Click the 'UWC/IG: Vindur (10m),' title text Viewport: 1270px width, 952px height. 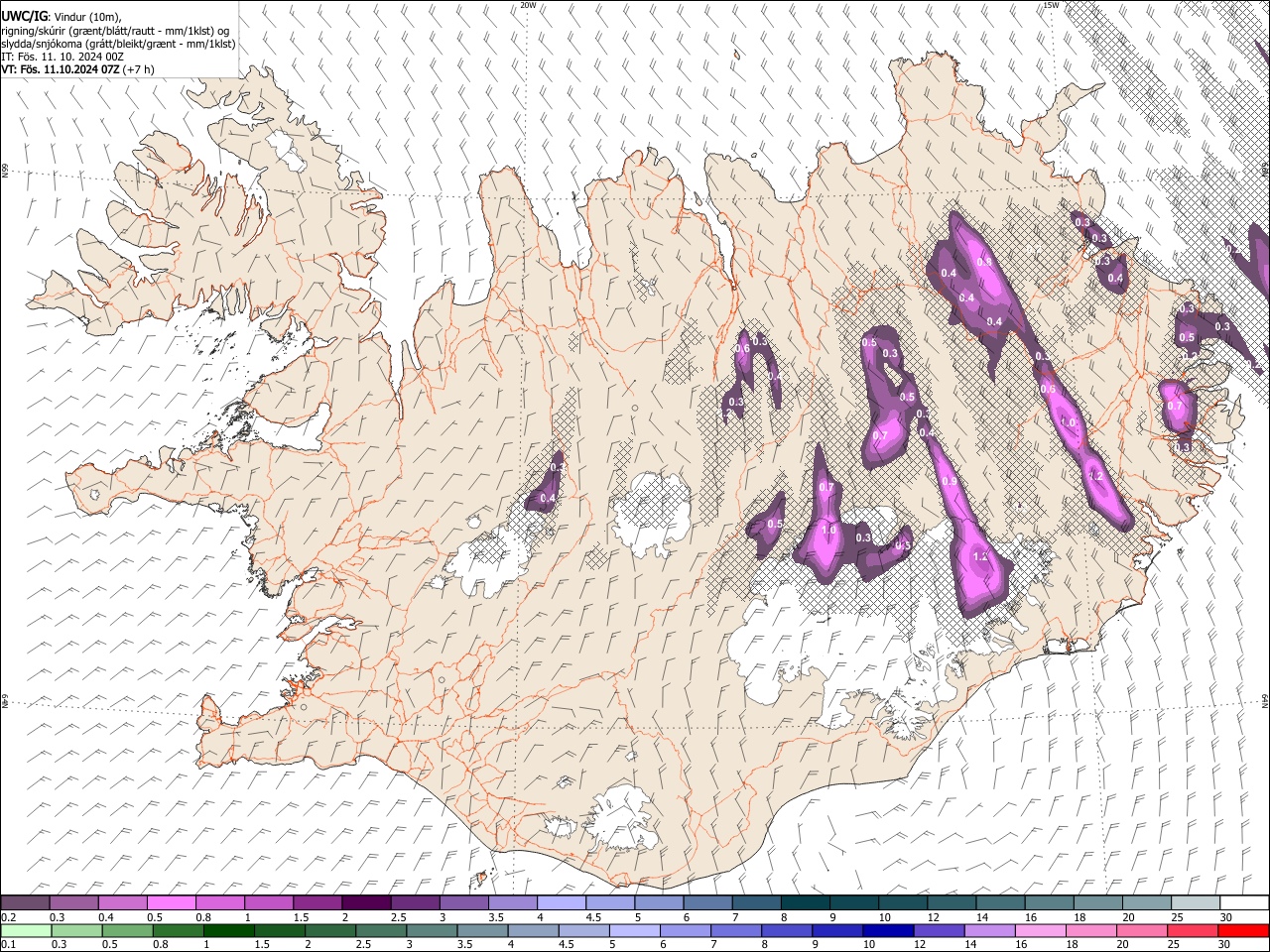pyautogui.click(x=61, y=16)
